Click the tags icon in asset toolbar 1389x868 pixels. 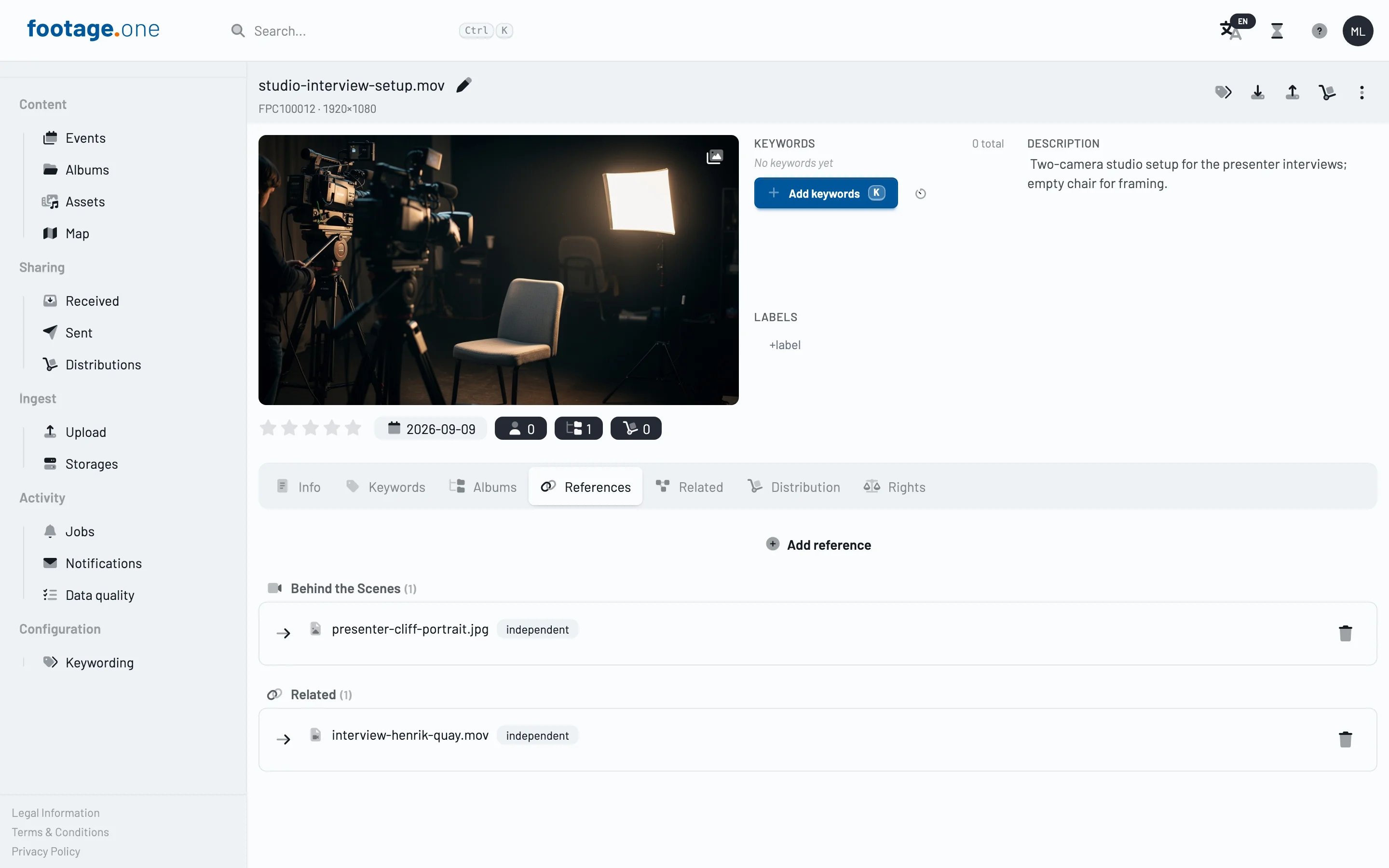point(1223,92)
